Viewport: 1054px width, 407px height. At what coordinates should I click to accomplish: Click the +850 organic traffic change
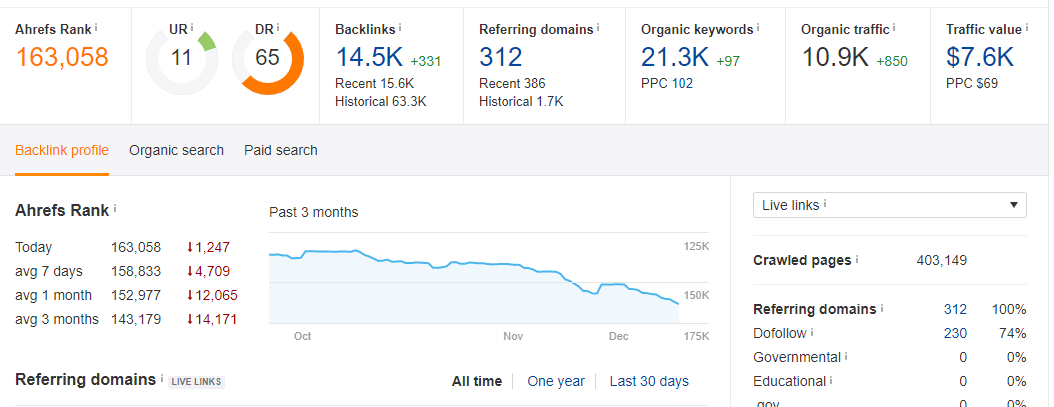click(x=892, y=61)
